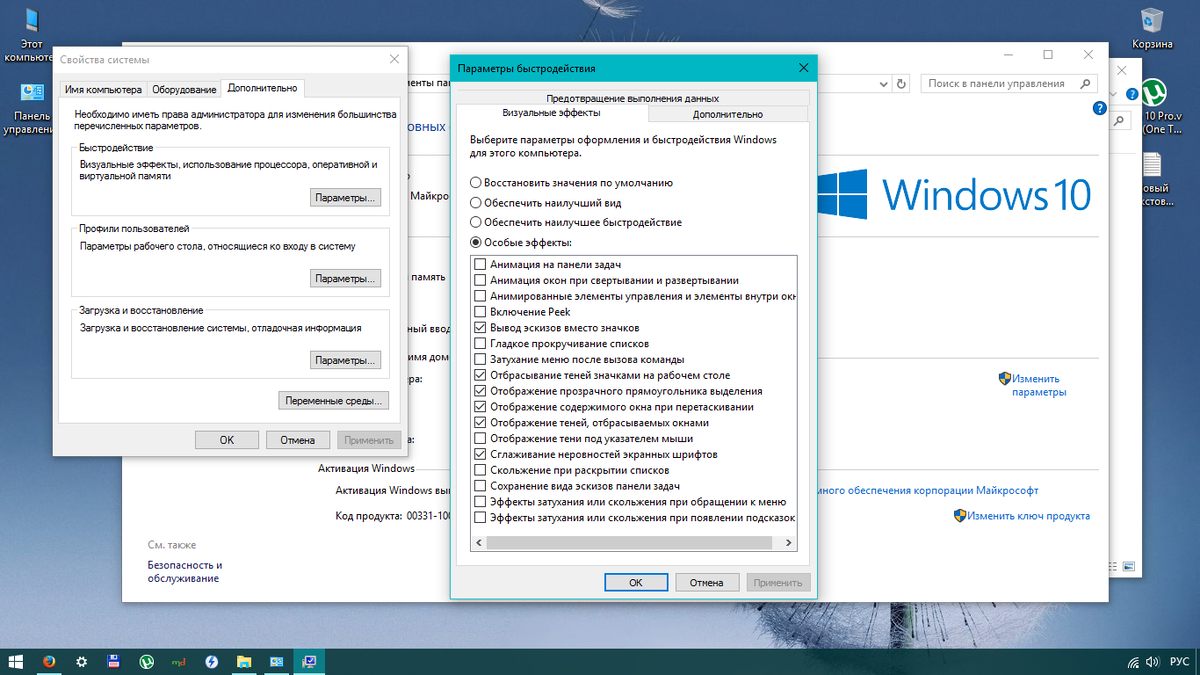Open 'Оборудование' tab in System Properties
This screenshot has width=1200, height=675.
tap(185, 90)
